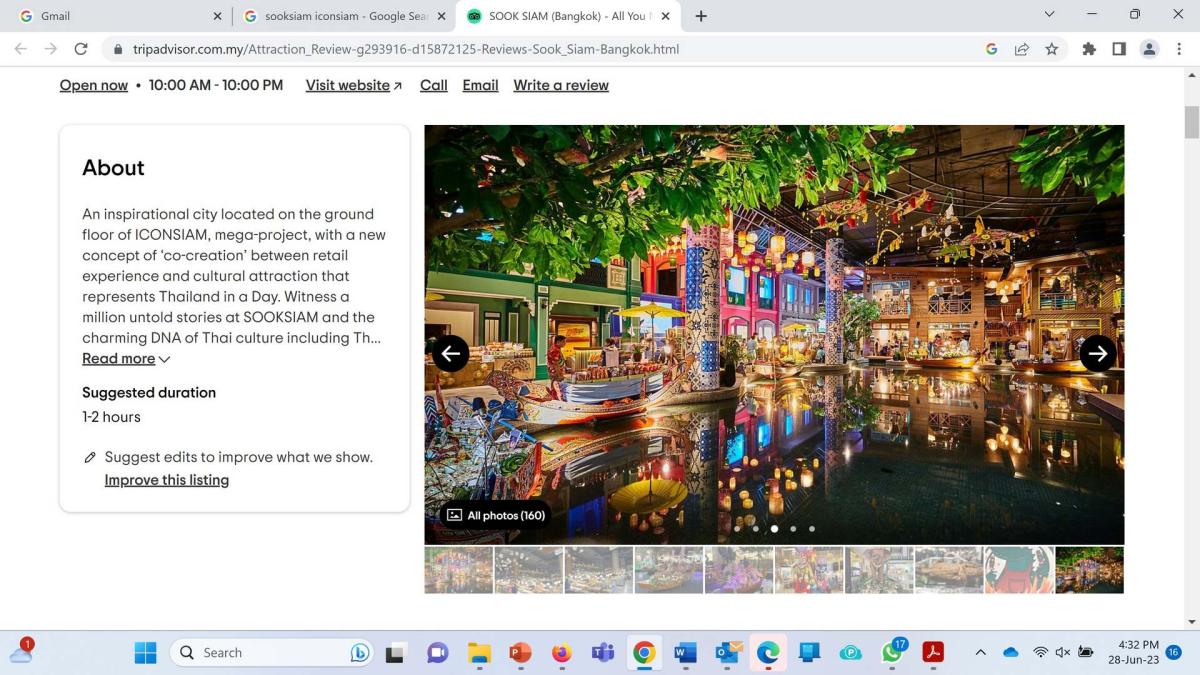The image size is (1200, 675).
Task: Go back to the previous photo
Action: 451,353
